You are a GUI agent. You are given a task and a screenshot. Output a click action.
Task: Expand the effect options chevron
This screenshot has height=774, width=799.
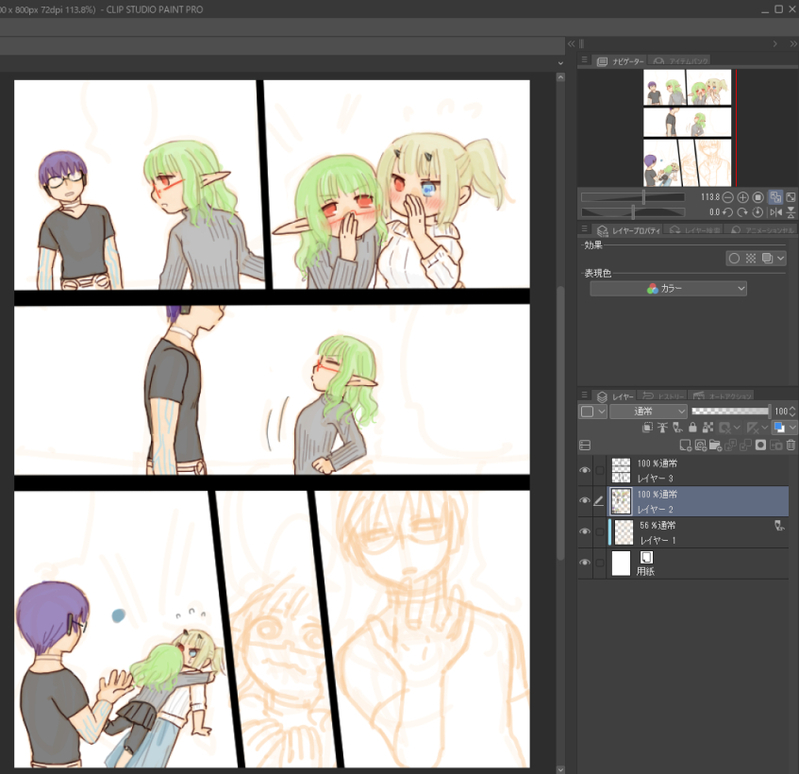point(780,258)
